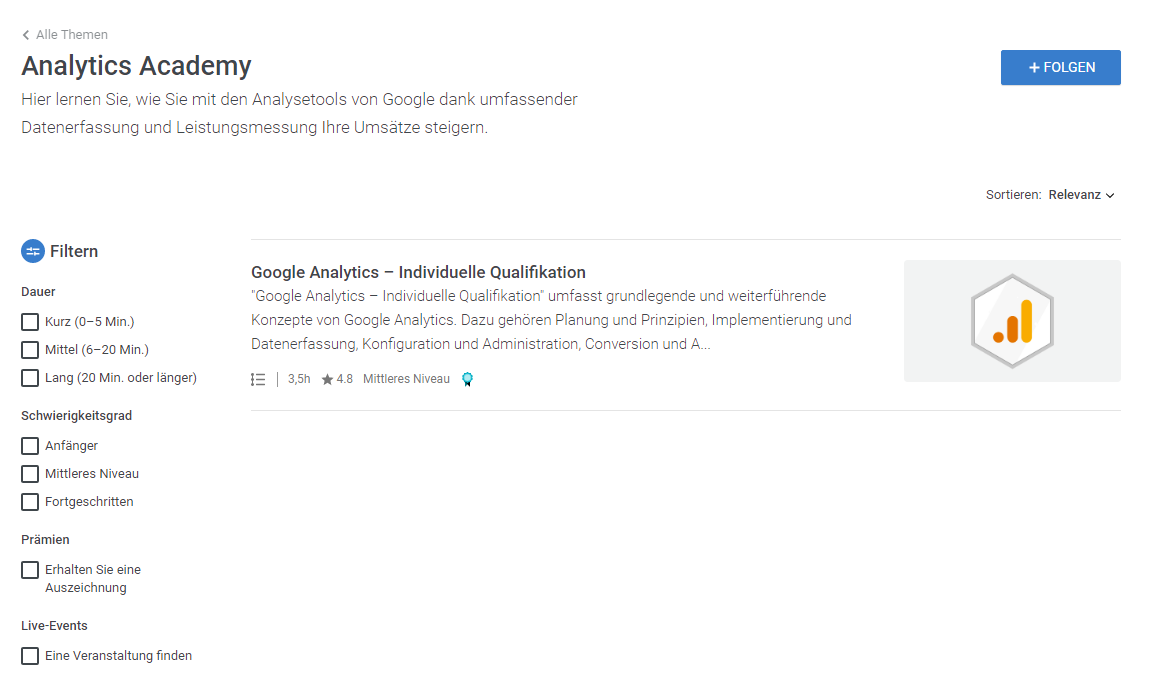Click the Filtern heading label
Image resolution: width=1173 pixels, height=685 pixels.
click(x=74, y=251)
